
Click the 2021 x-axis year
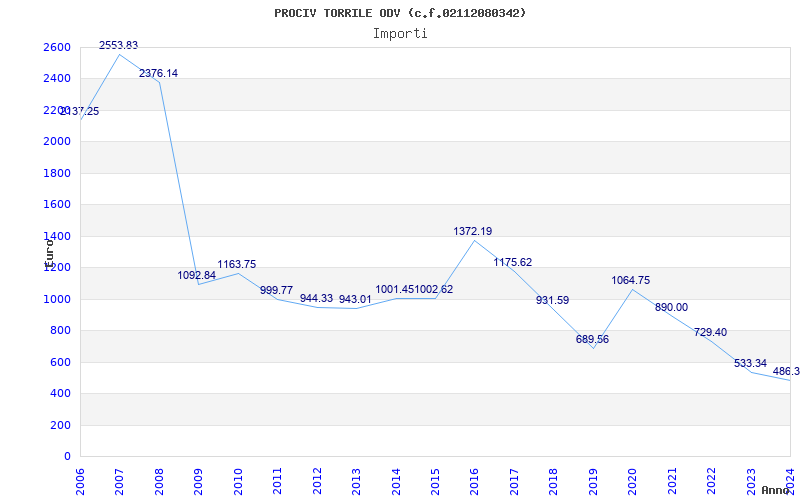(671, 481)
